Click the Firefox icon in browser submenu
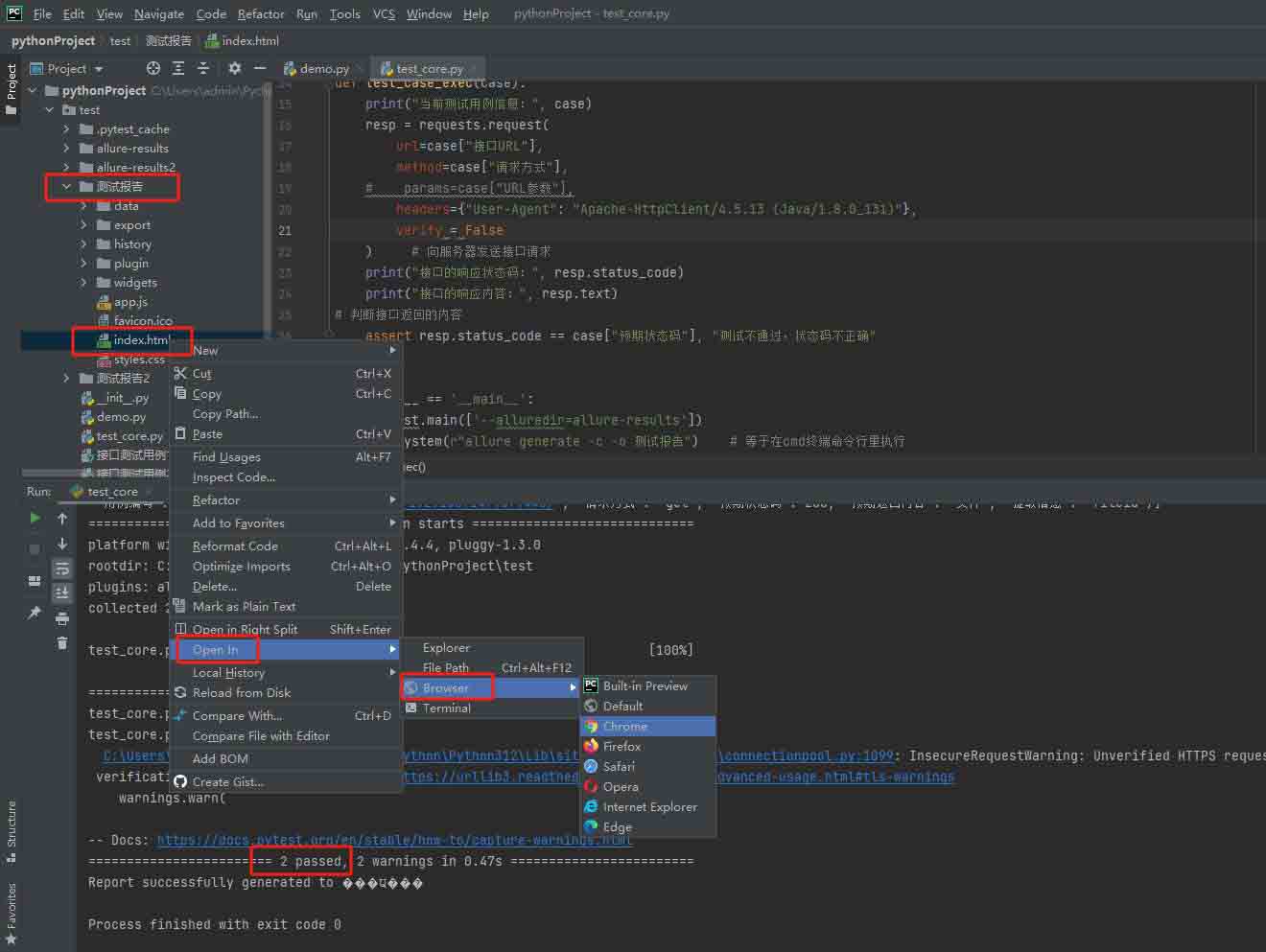1266x952 pixels. click(x=592, y=747)
